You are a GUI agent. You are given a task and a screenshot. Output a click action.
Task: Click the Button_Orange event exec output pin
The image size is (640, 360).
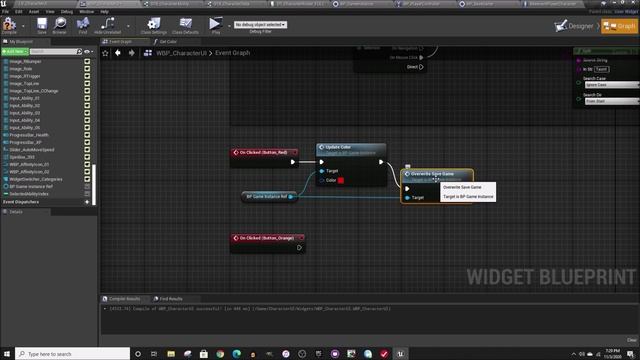(x=299, y=247)
